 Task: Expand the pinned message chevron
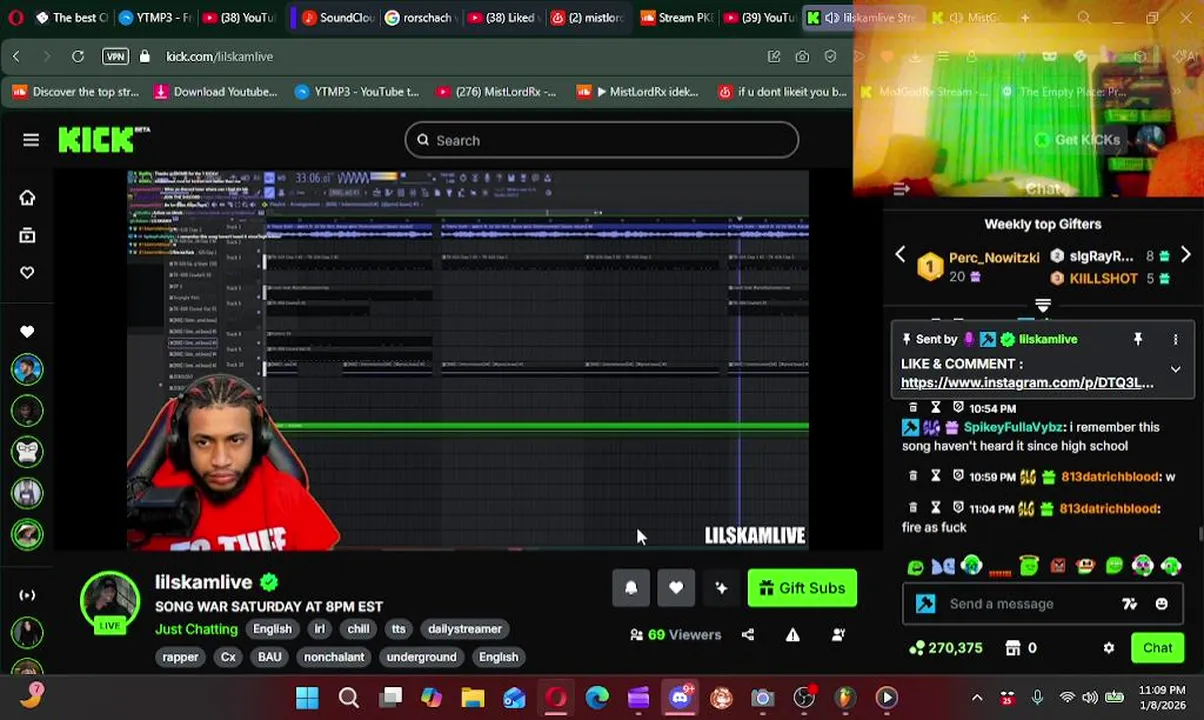1175,370
